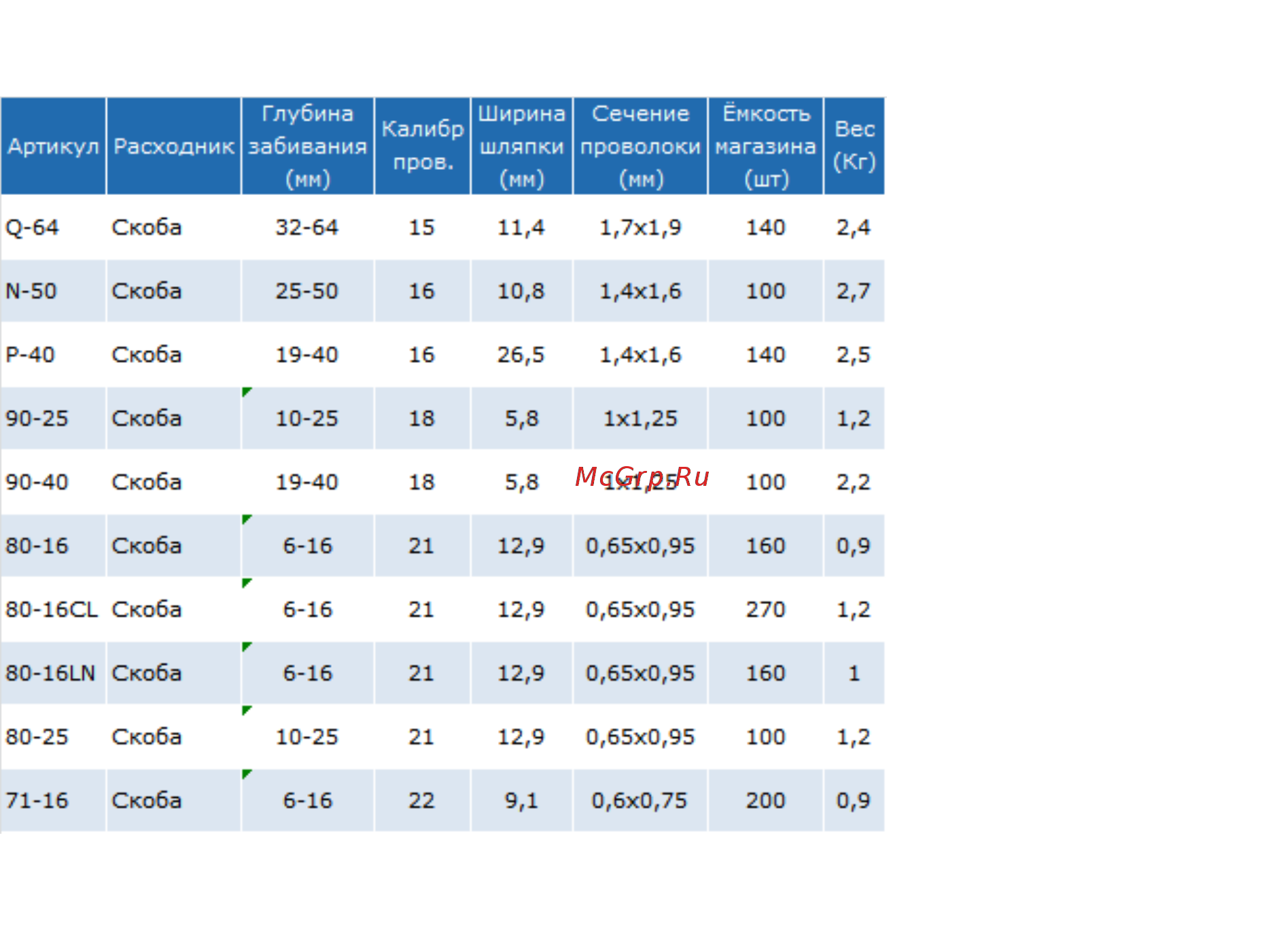Click the Вес (Кг) header
The width and height of the screenshot is (1277, 952).
coord(854,146)
